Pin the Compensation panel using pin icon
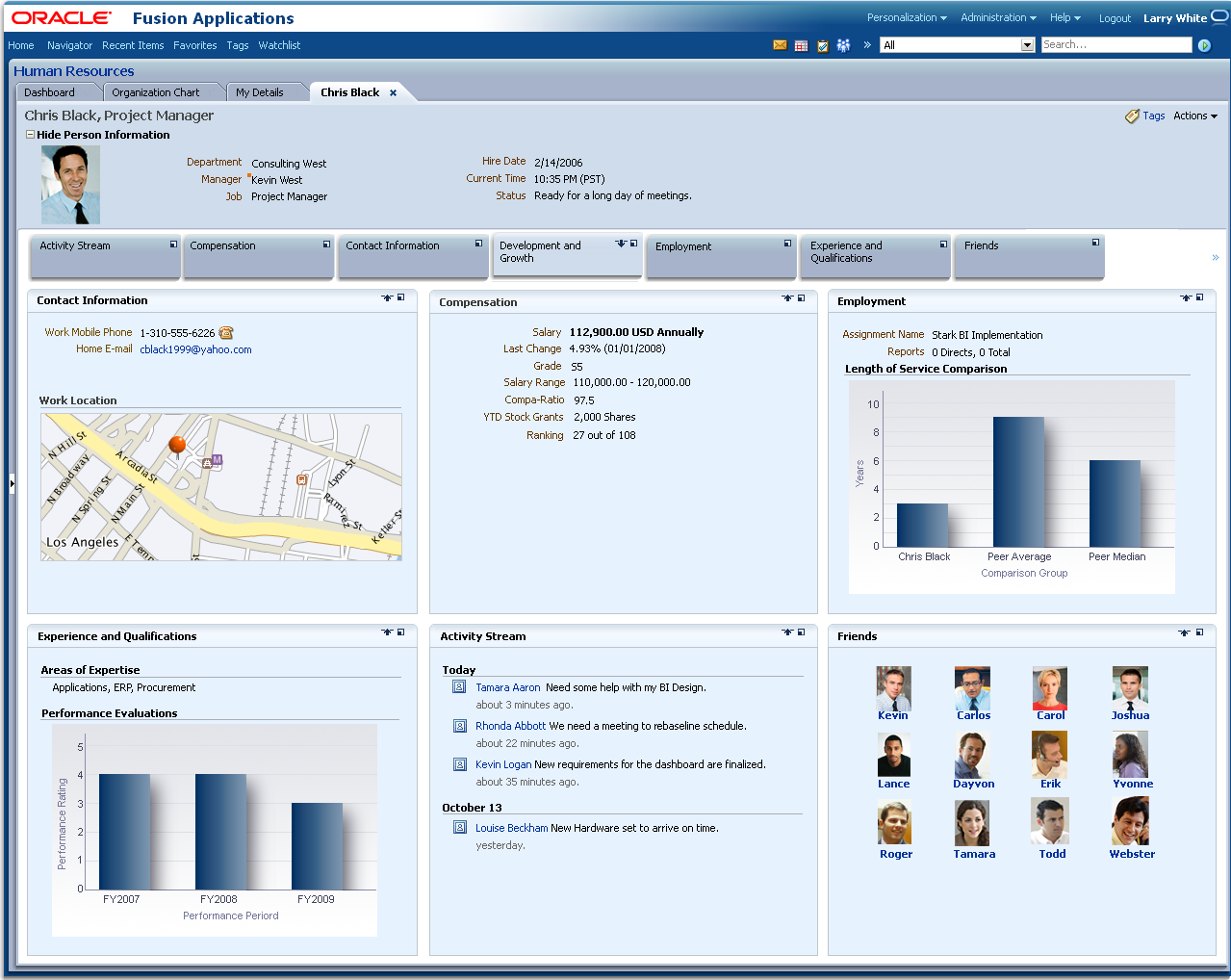This screenshot has height=980, width=1231. (x=787, y=298)
